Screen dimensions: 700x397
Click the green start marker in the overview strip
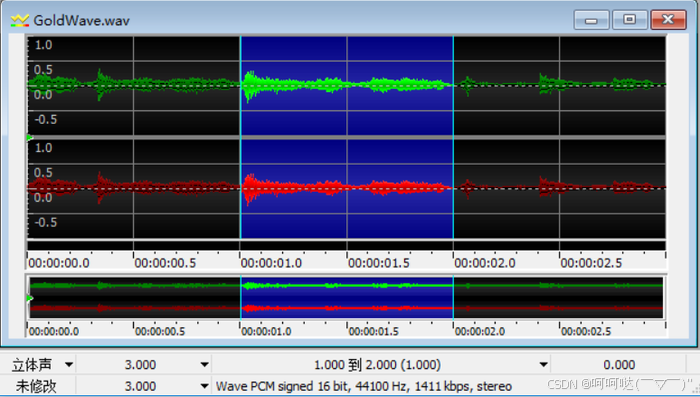coord(30,298)
